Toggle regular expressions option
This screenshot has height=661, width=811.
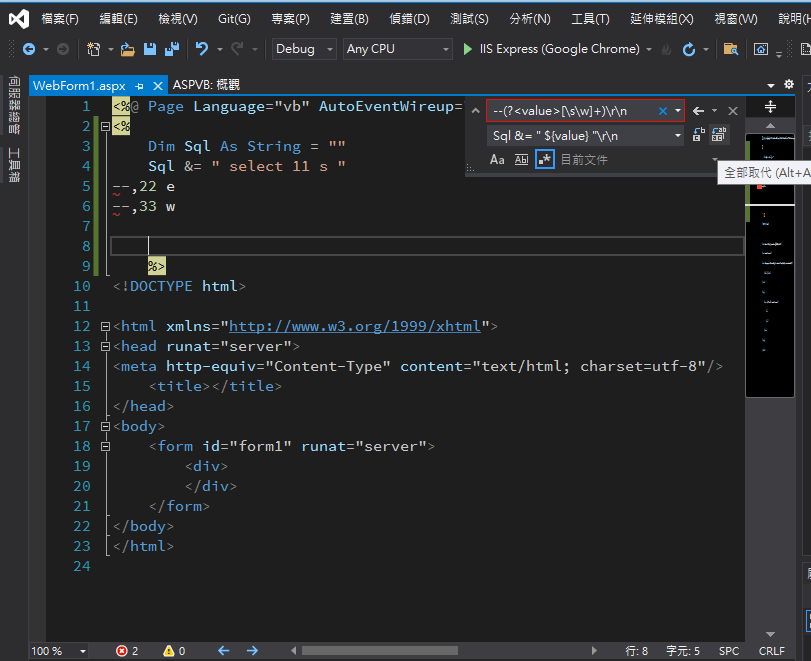[x=545, y=160]
